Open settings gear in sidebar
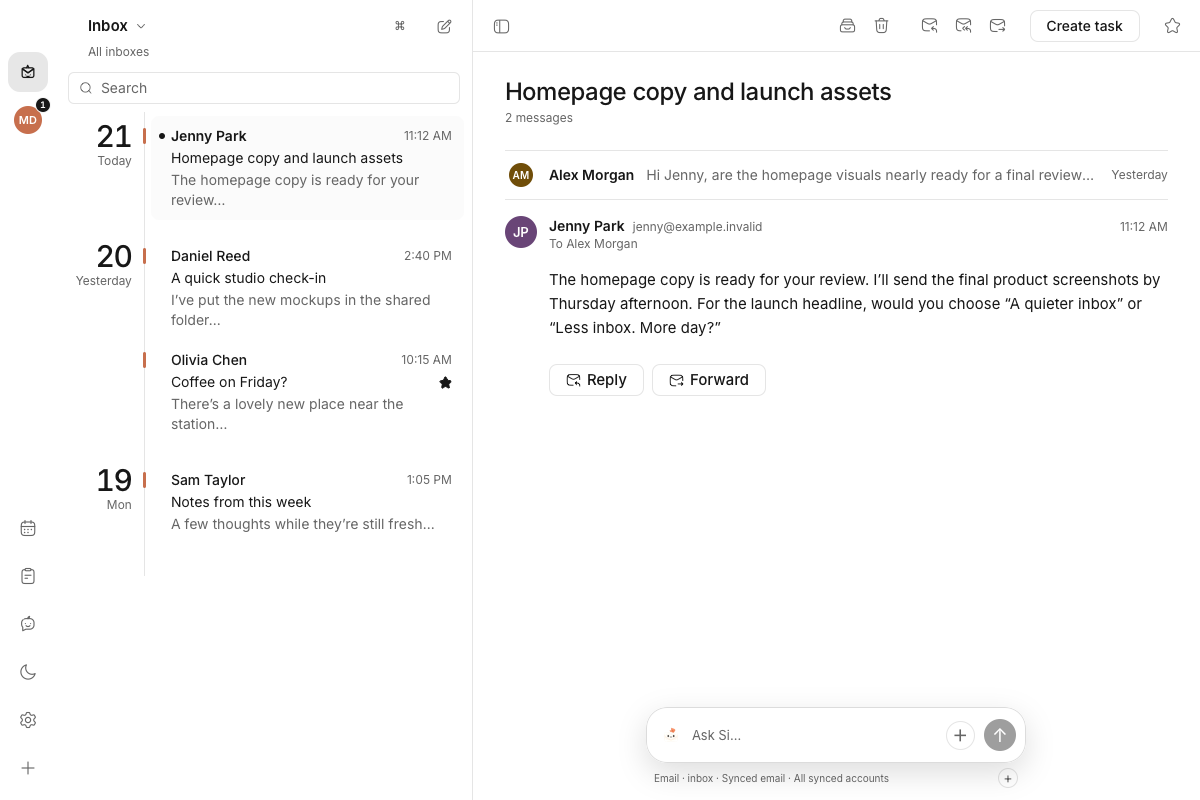 point(28,720)
